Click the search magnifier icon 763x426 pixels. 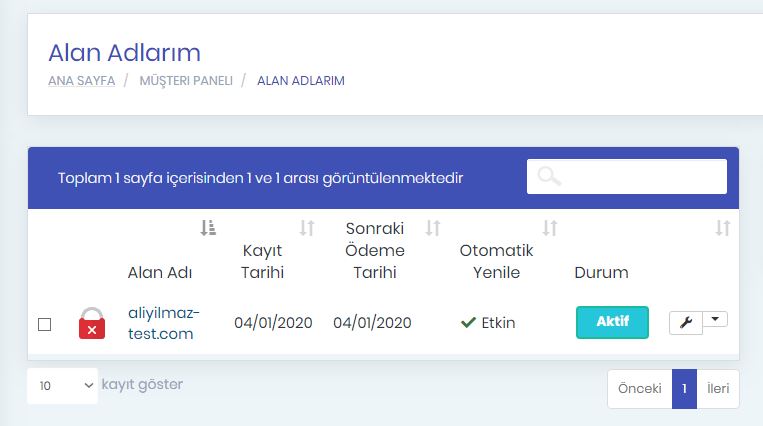click(549, 176)
